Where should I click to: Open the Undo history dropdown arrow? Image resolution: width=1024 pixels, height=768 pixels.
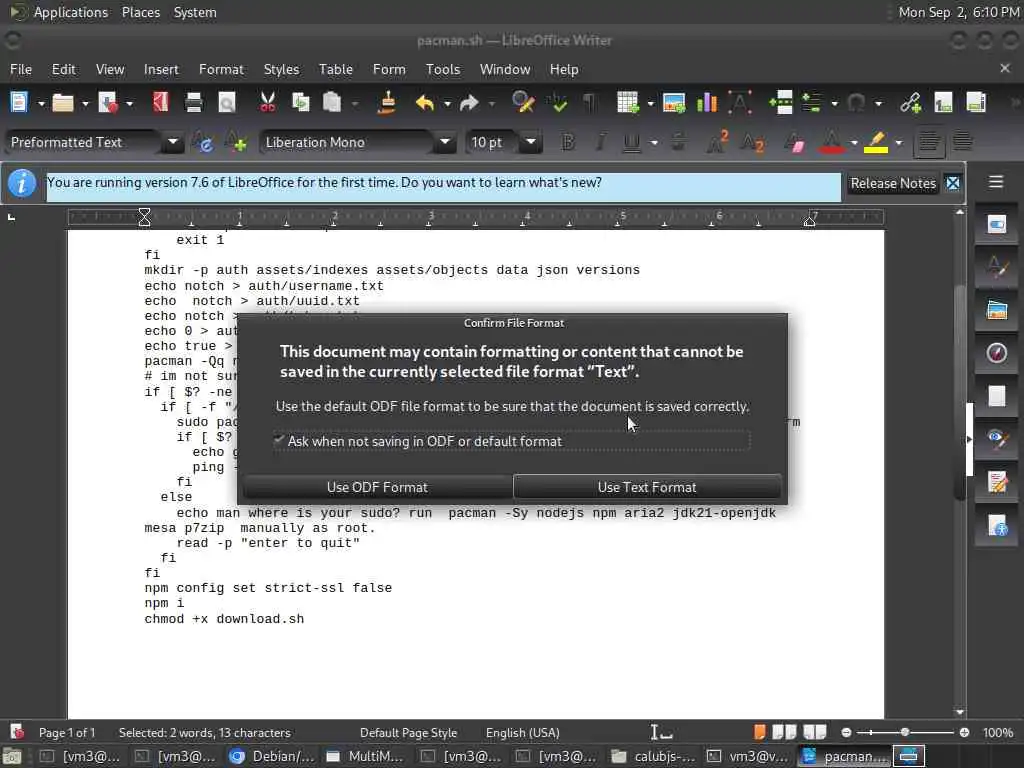447,103
